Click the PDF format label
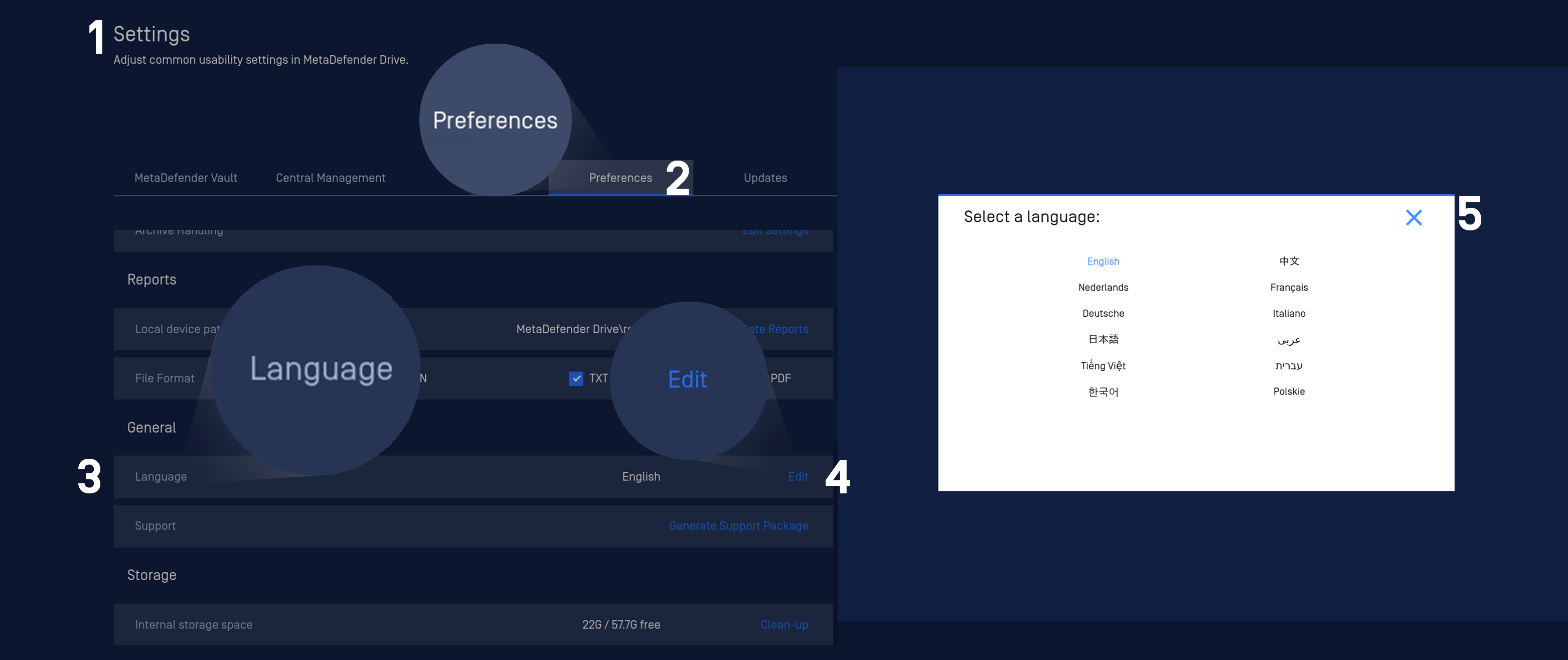Screen dimensions: 1568x660 (780, 379)
